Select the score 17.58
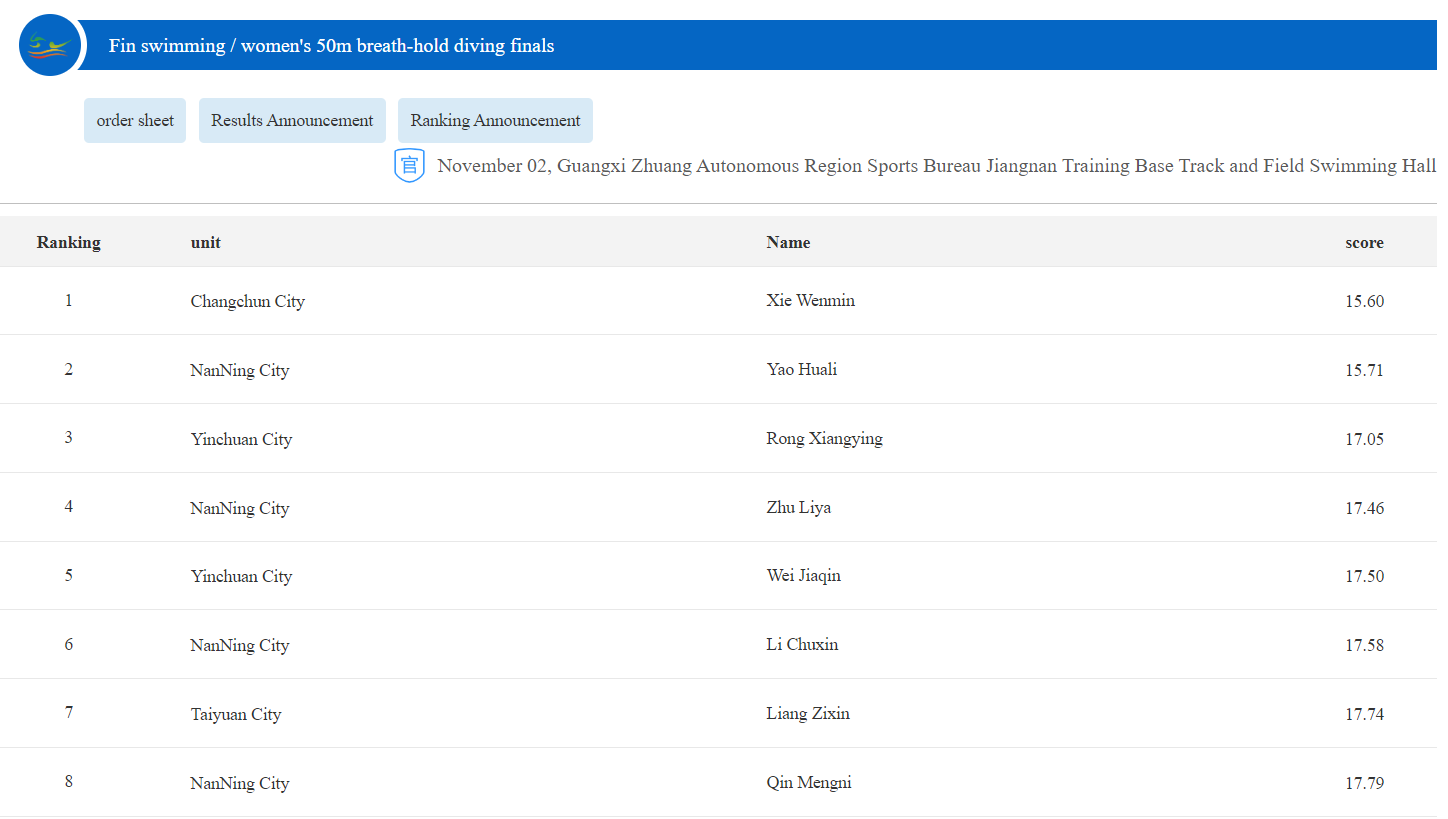 (x=1364, y=645)
